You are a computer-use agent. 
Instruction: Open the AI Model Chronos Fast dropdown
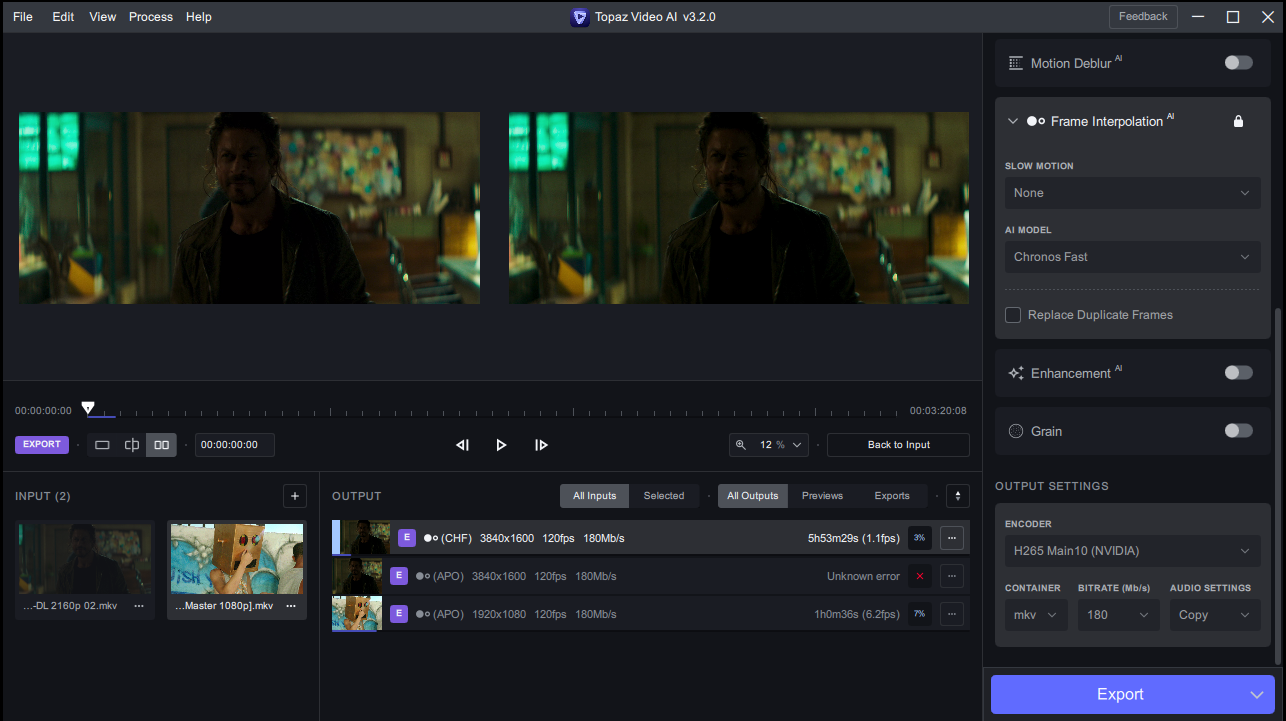[x=1132, y=257]
